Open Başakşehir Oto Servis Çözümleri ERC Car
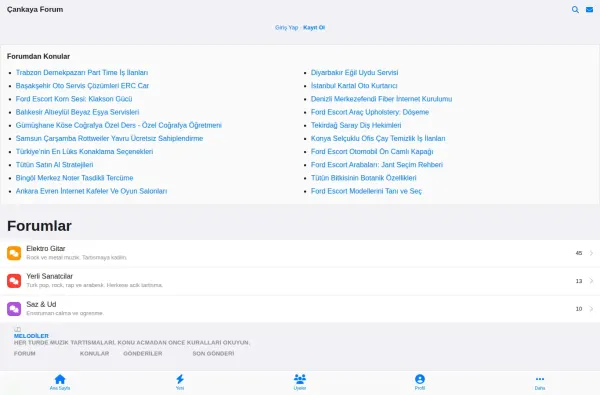600x395 pixels. click(x=82, y=86)
